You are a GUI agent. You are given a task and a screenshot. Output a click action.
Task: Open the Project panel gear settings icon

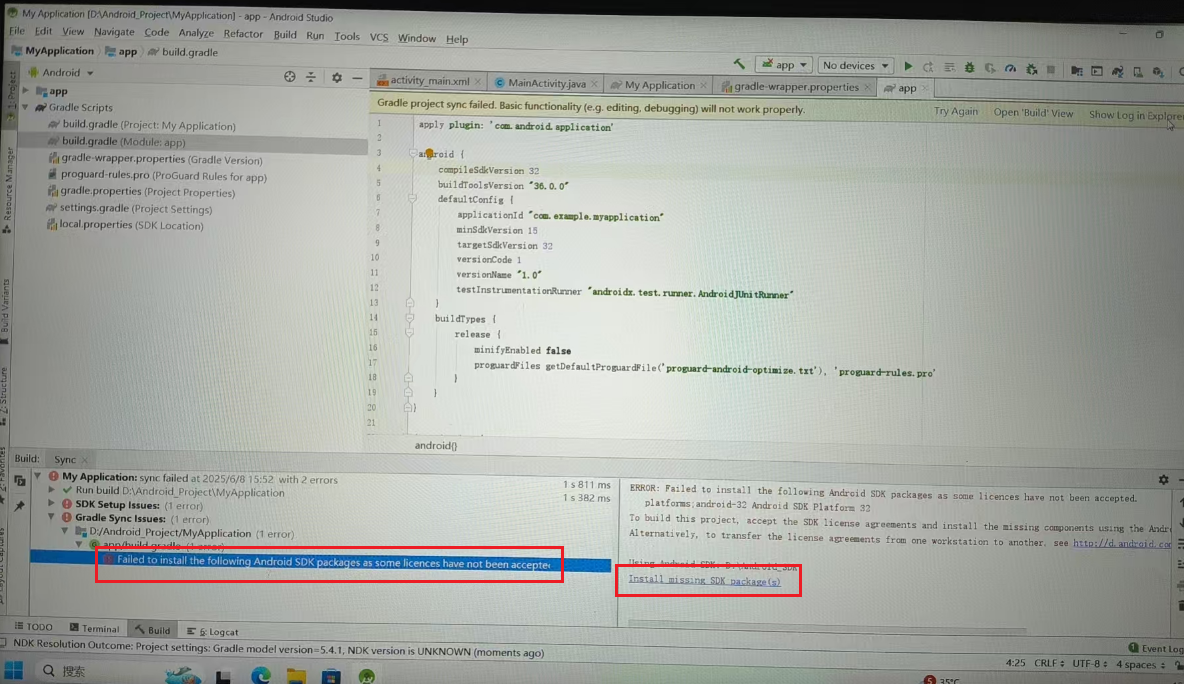[x=337, y=77]
